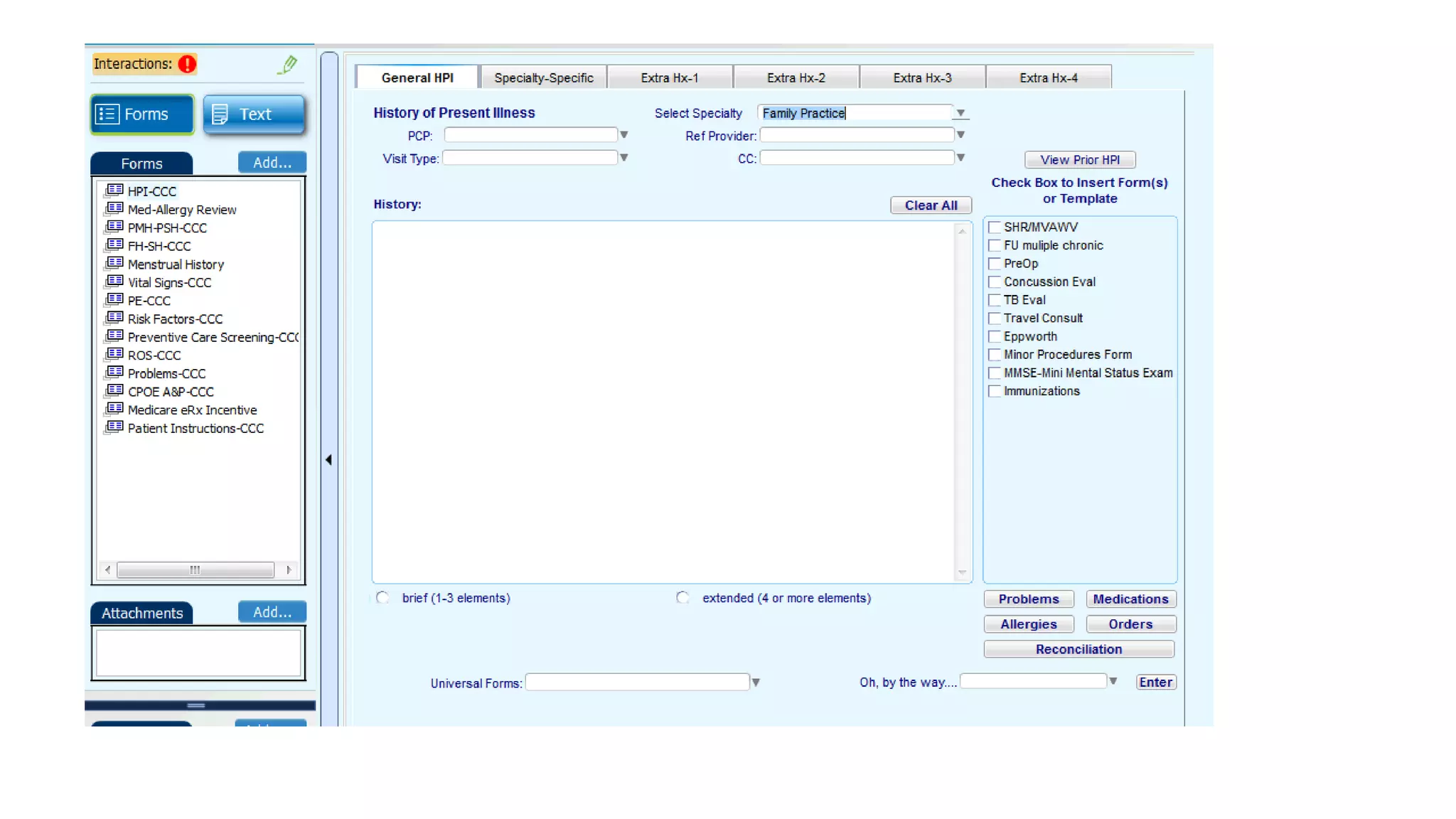Click the forms list horizontal scrollbar
The image size is (1456, 819).
195,570
